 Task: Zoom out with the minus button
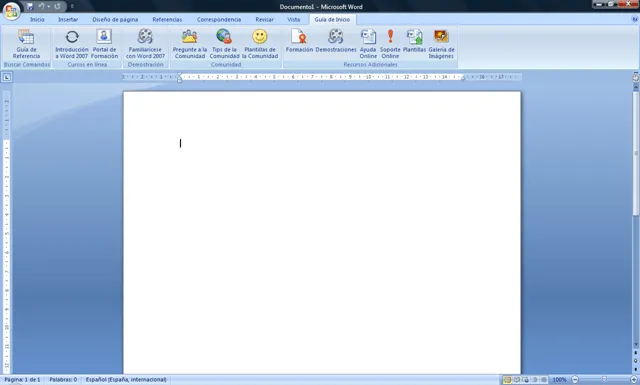pyautogui.click(x=575, y=380)
